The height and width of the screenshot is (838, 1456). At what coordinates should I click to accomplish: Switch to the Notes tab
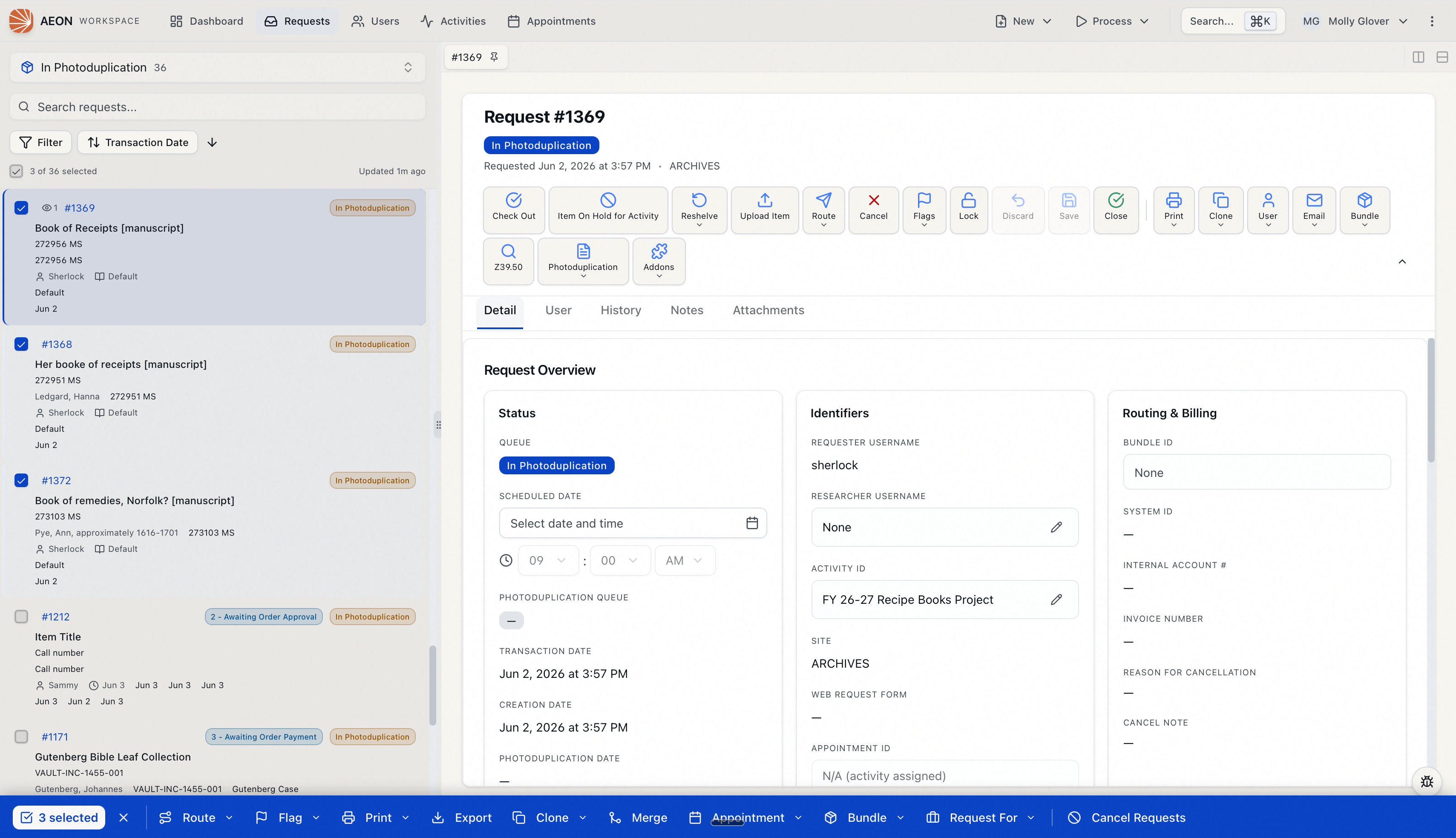(687, 310)
